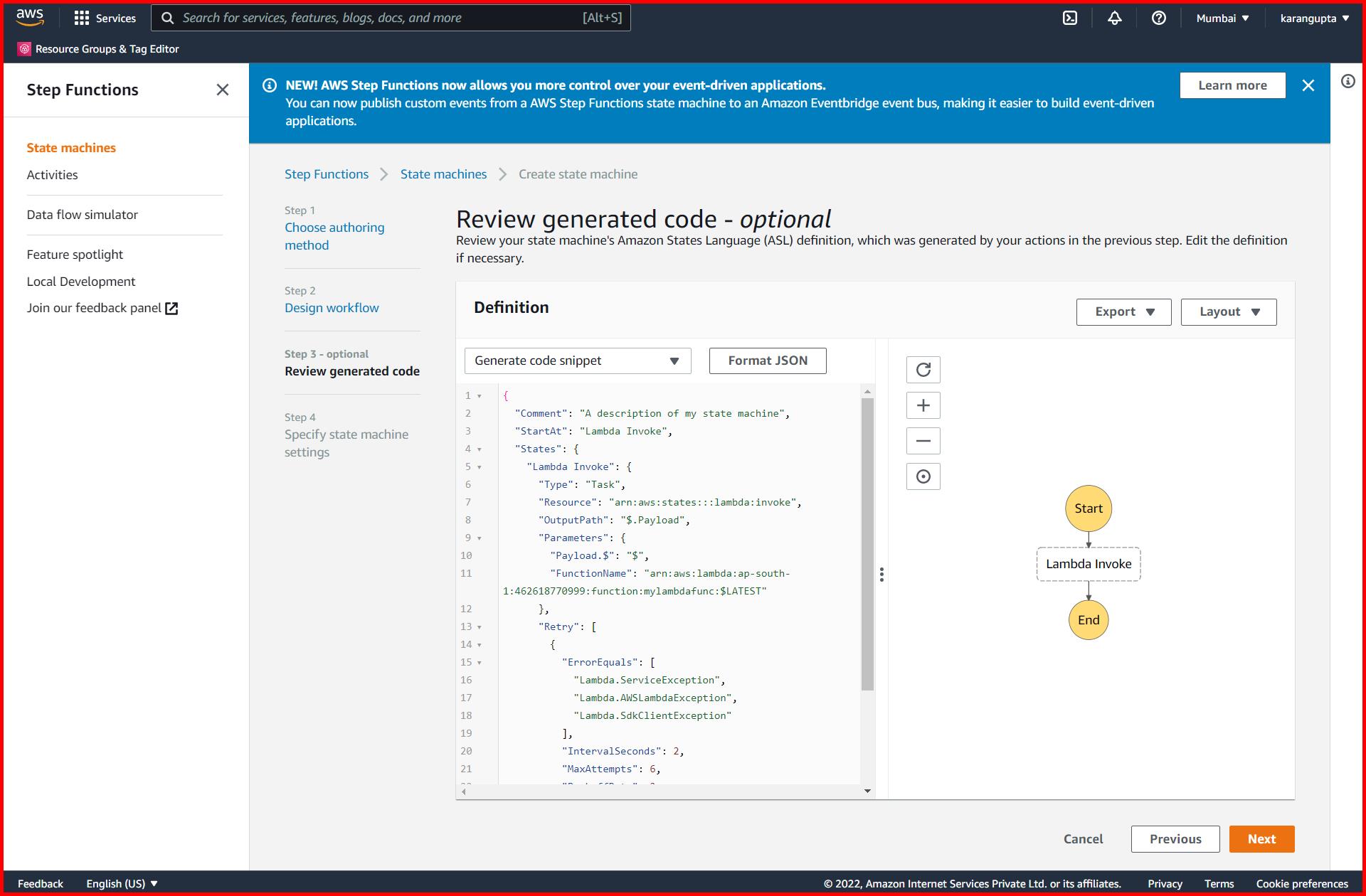
Task: Open the help question mark icon
Action: (x=1158, y=18)
